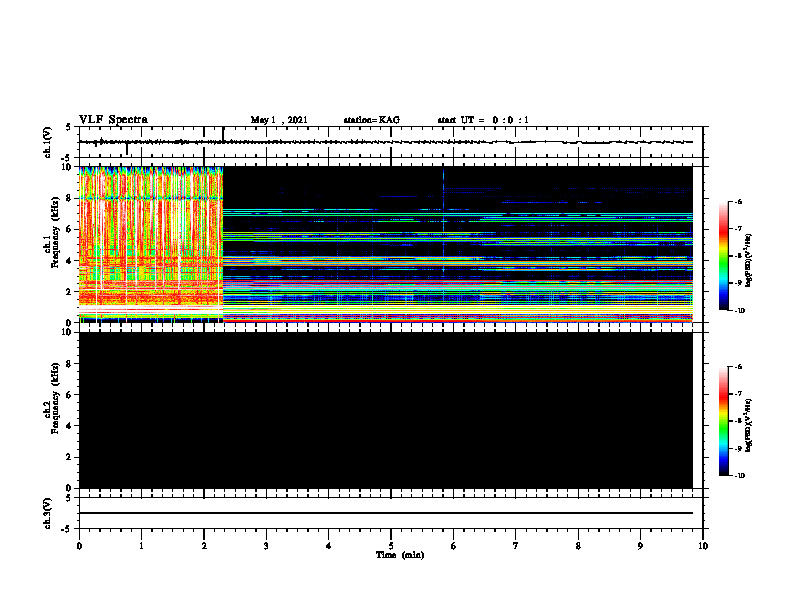Click the "ch.1(V)" waveform axis label
Image resolution: width=792 pixels, height=612 pixels.
(47, 142)
